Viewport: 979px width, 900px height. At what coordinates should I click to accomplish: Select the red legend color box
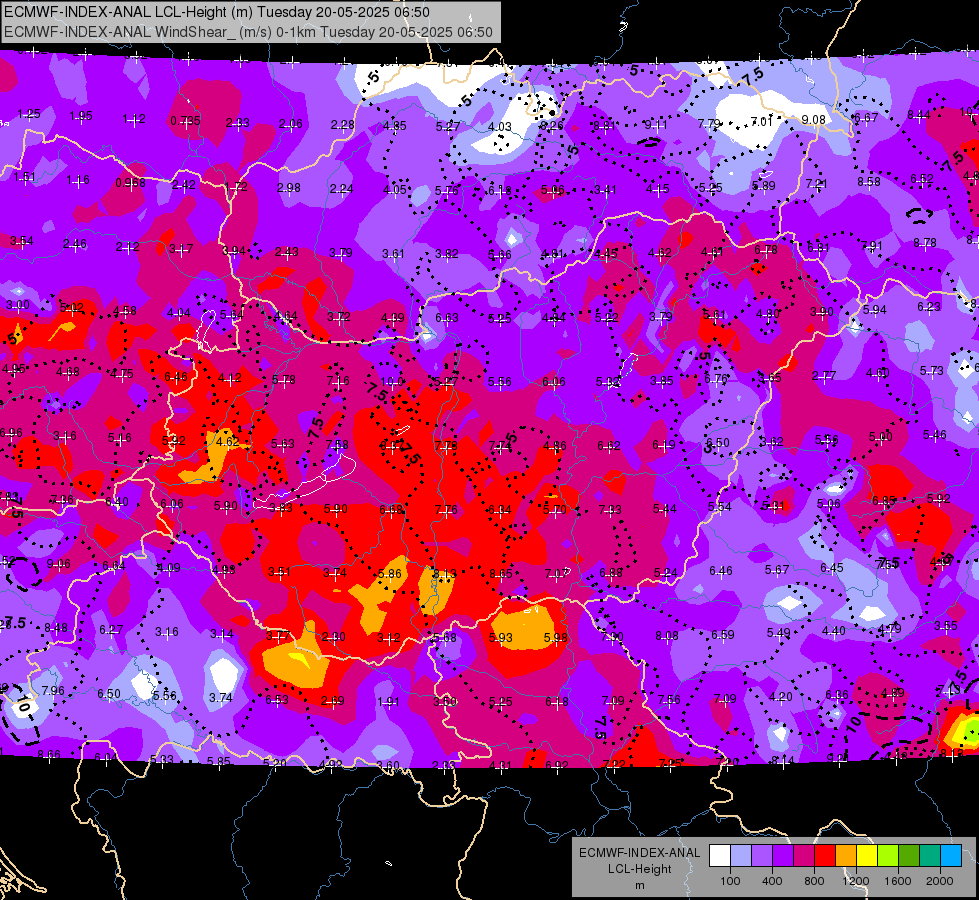[825, 856]
